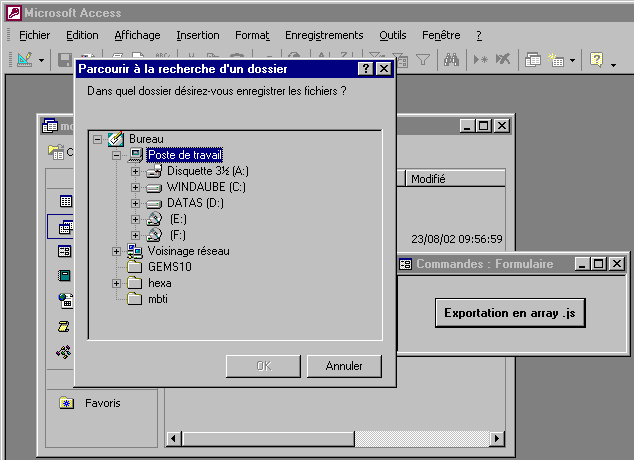Select Tables in the database objects bar

coord(66,201)
